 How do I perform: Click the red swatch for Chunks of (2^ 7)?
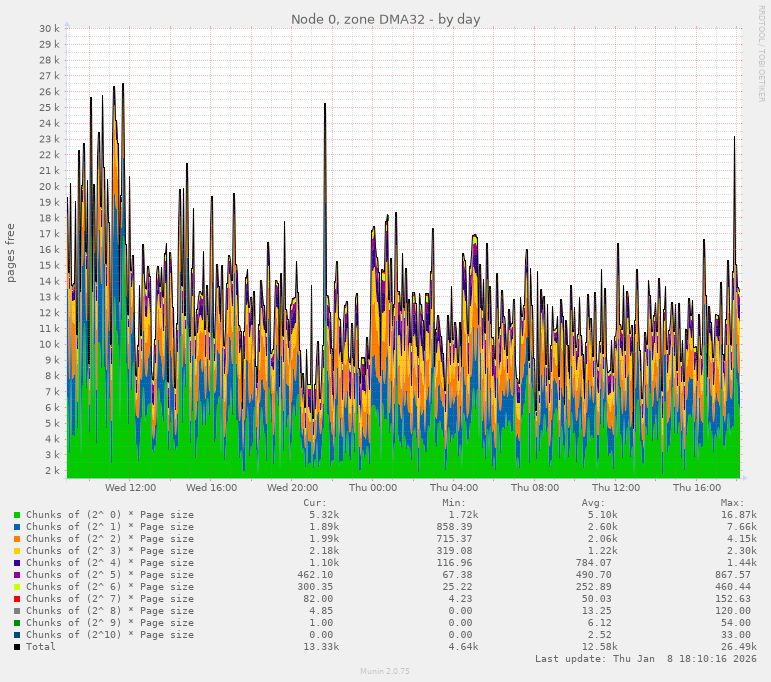17,599
